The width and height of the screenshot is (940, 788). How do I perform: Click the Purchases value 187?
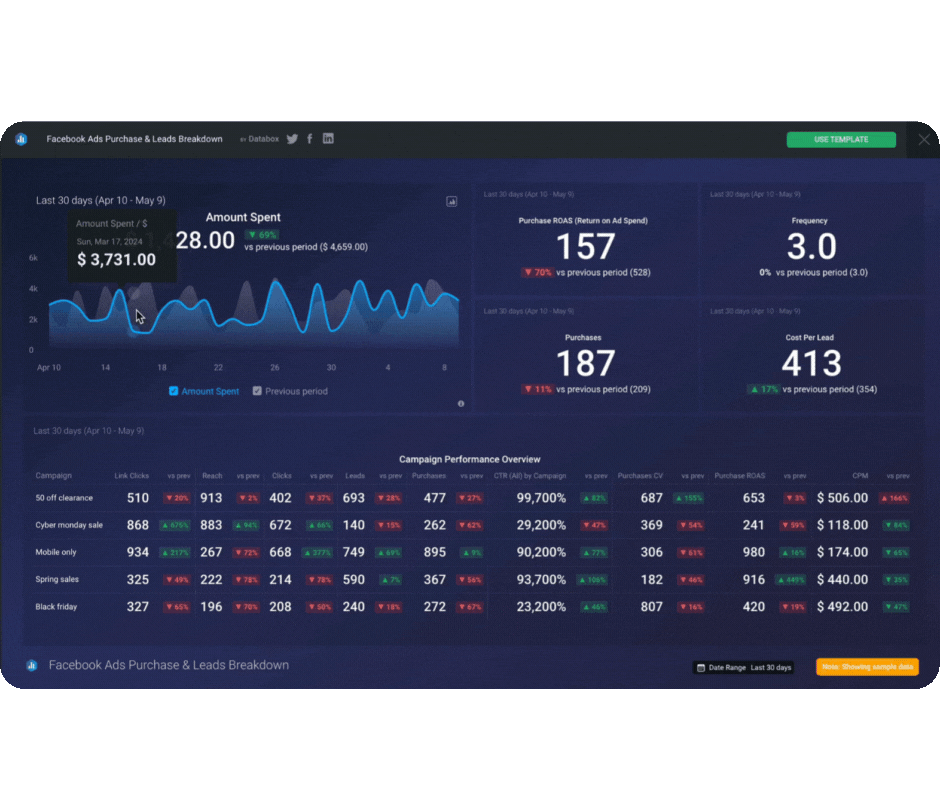(x=585, y=363)
